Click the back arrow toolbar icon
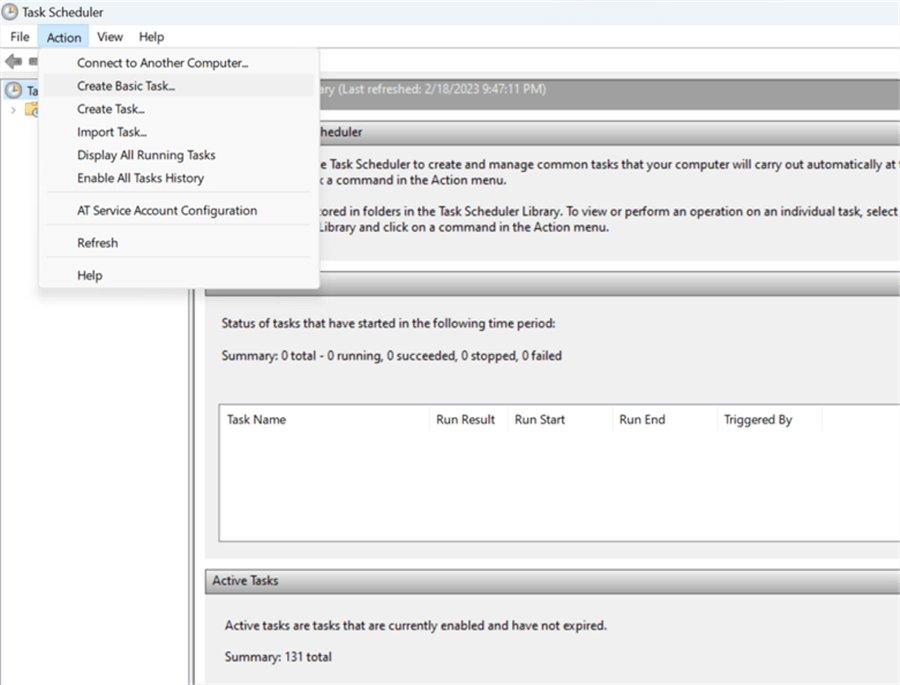900x685 pixels. [13, 61]
